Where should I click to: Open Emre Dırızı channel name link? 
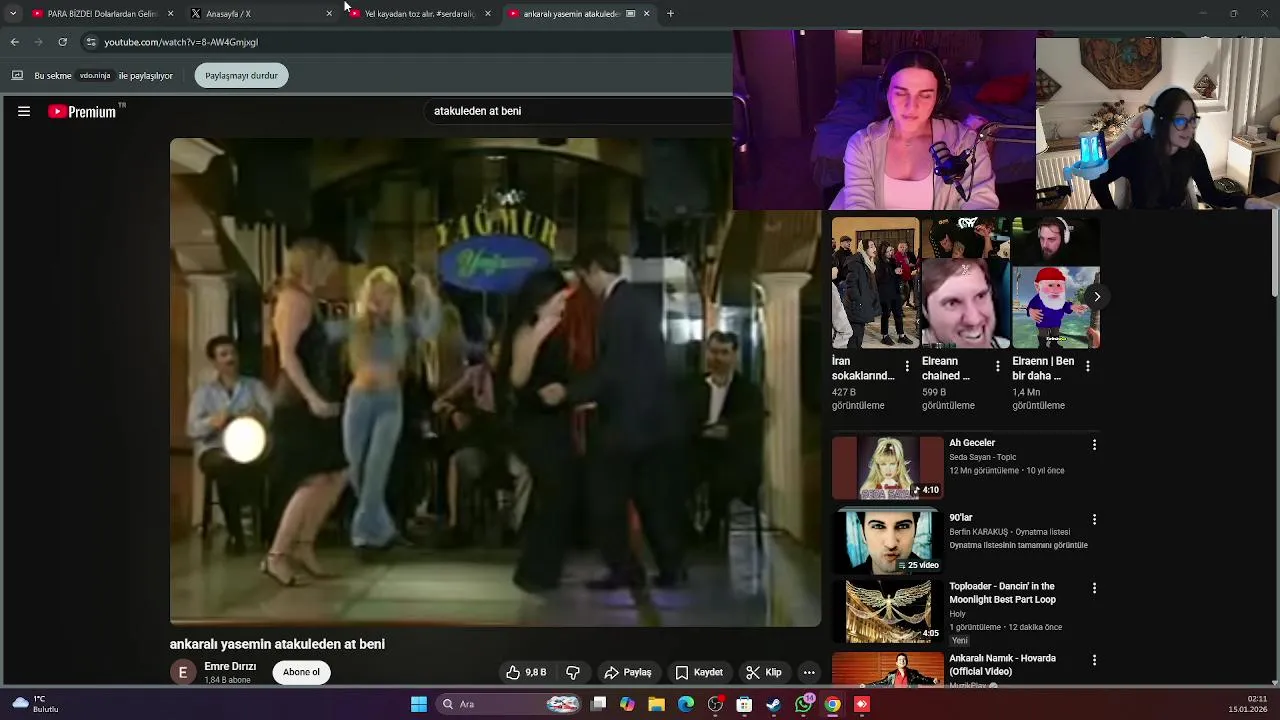pyautogui.click(x=230, y=666)
